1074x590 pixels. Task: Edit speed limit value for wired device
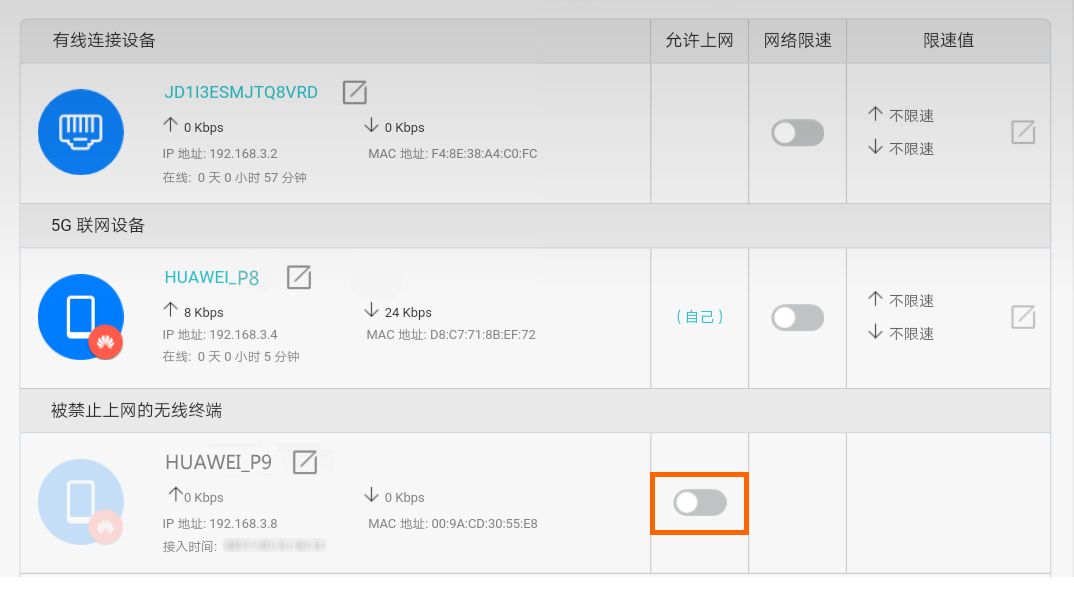tap(1023, 132)
